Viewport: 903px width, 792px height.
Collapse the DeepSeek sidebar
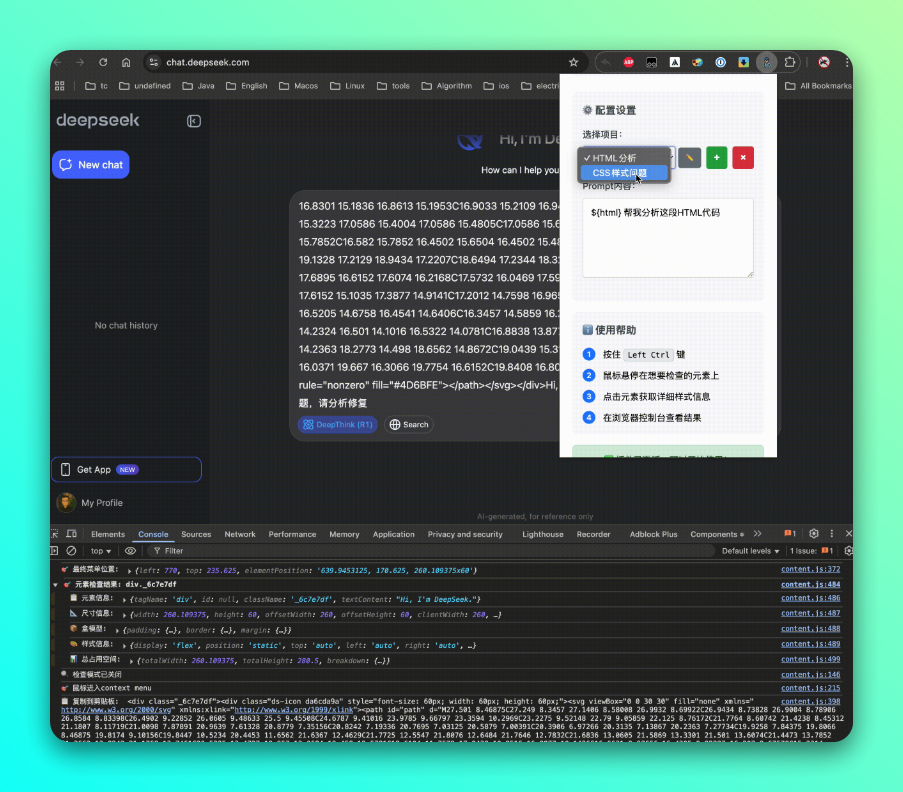[194, 121]
